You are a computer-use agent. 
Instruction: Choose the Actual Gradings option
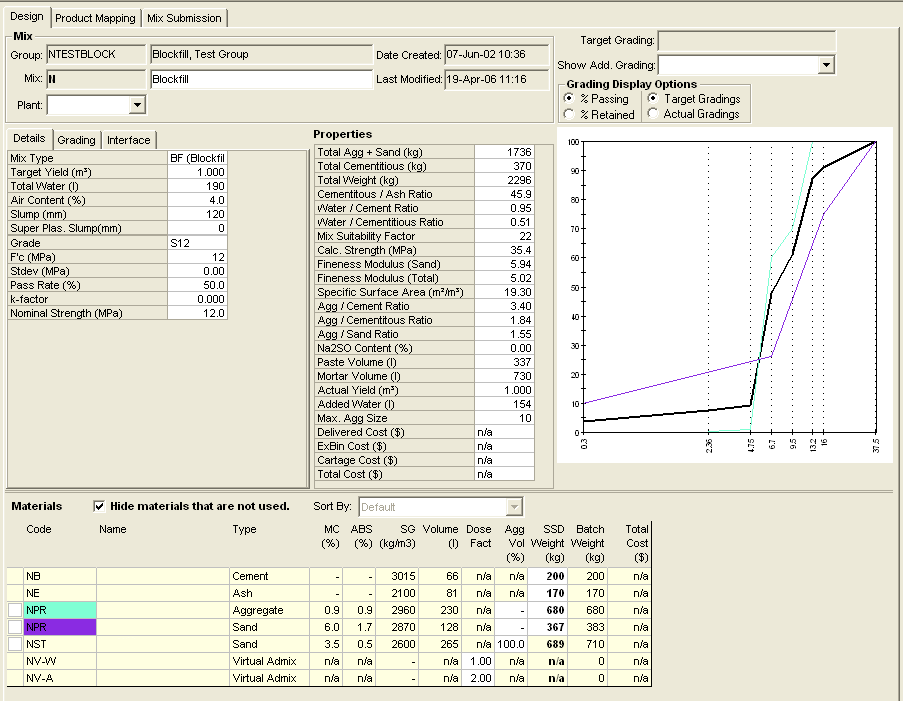pyautogui.click(x=654, y=114)
